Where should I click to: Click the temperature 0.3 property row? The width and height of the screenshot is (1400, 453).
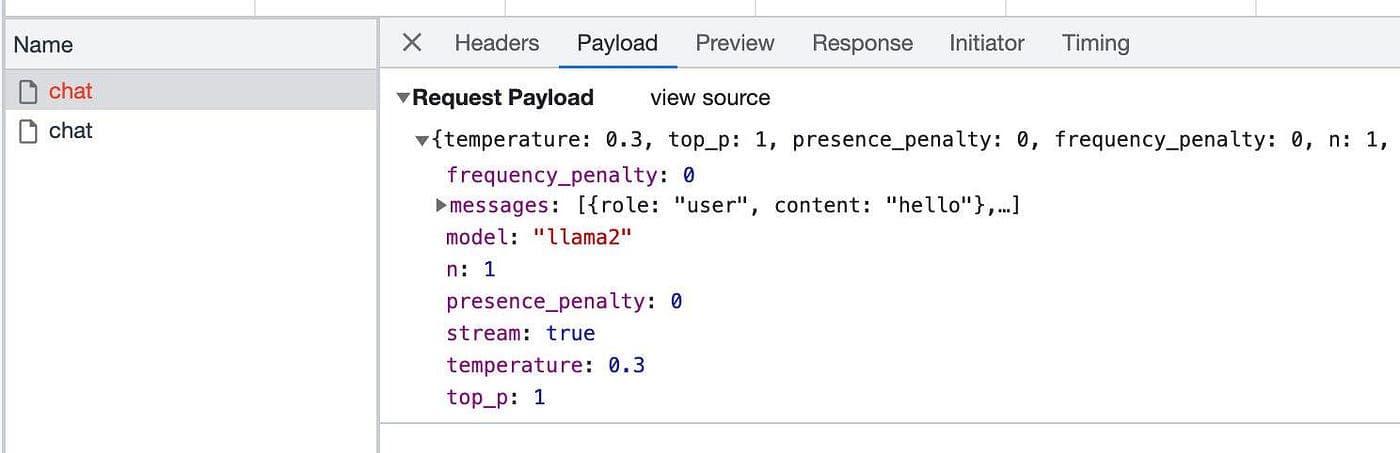[x=545, y=365]
